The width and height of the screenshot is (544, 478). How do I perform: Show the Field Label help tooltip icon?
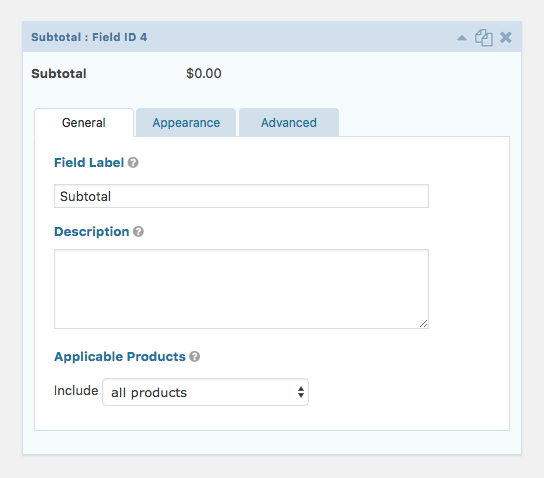133,162
